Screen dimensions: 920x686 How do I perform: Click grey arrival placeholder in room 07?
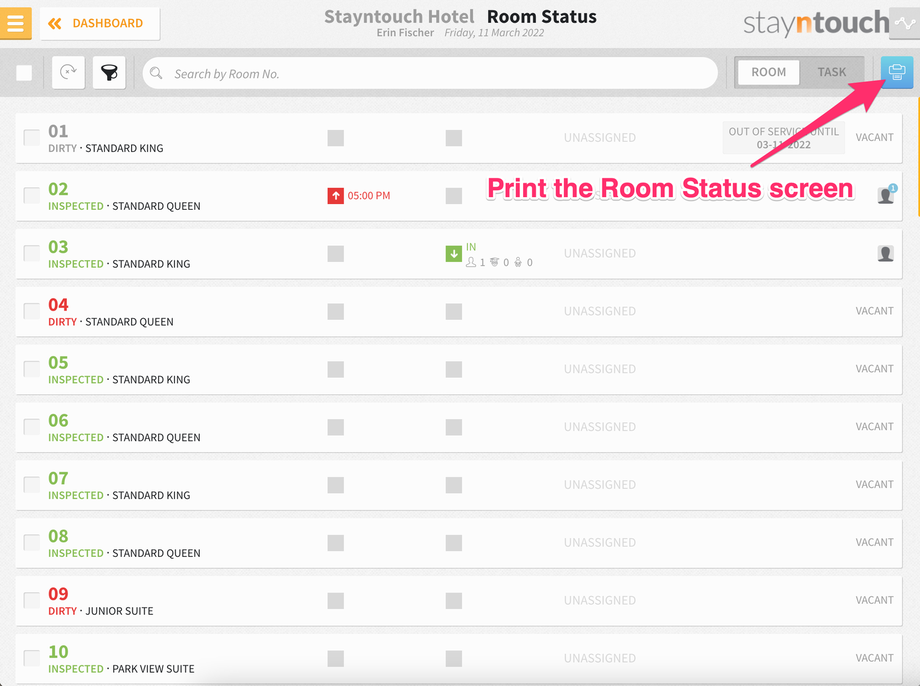coord(454,485)
